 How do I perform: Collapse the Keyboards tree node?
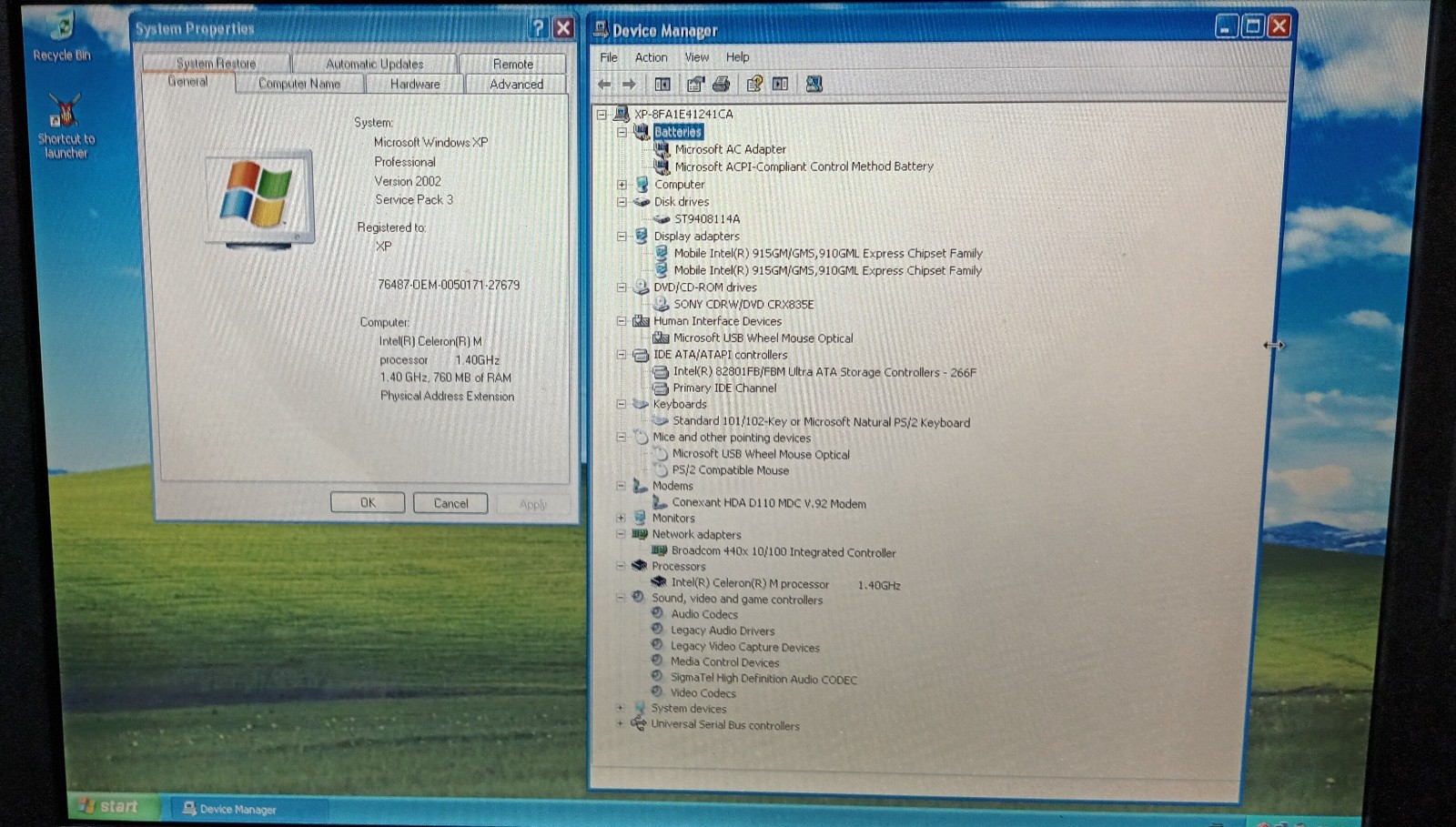622,404
